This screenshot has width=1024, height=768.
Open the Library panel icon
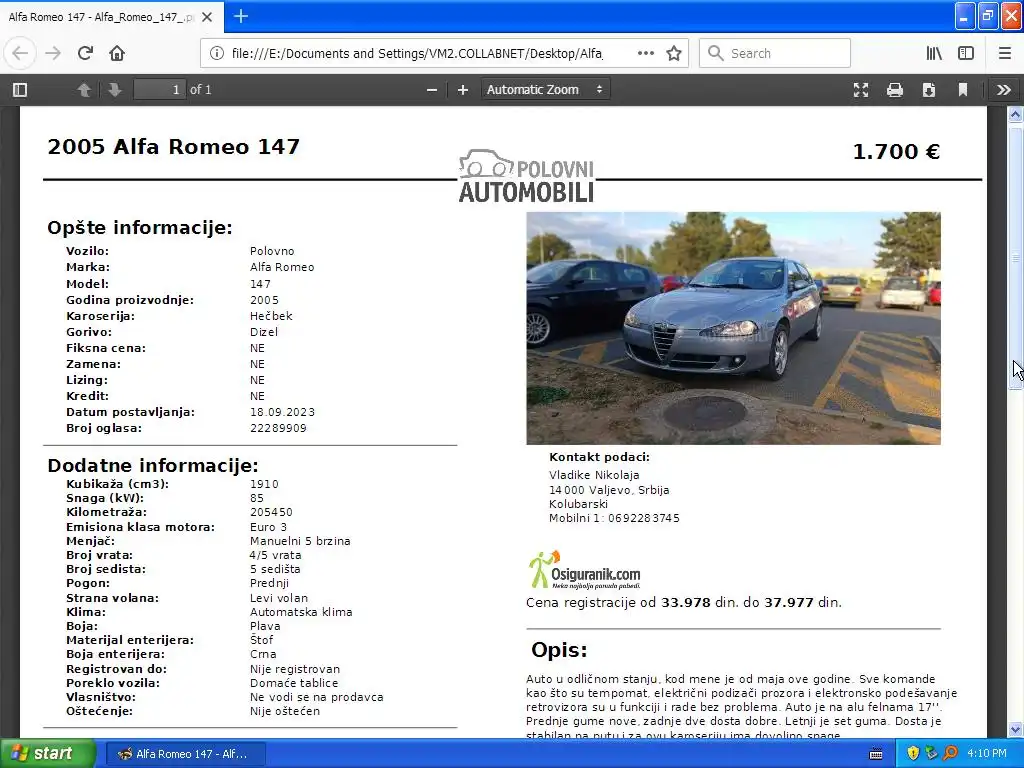pos(934,53)
